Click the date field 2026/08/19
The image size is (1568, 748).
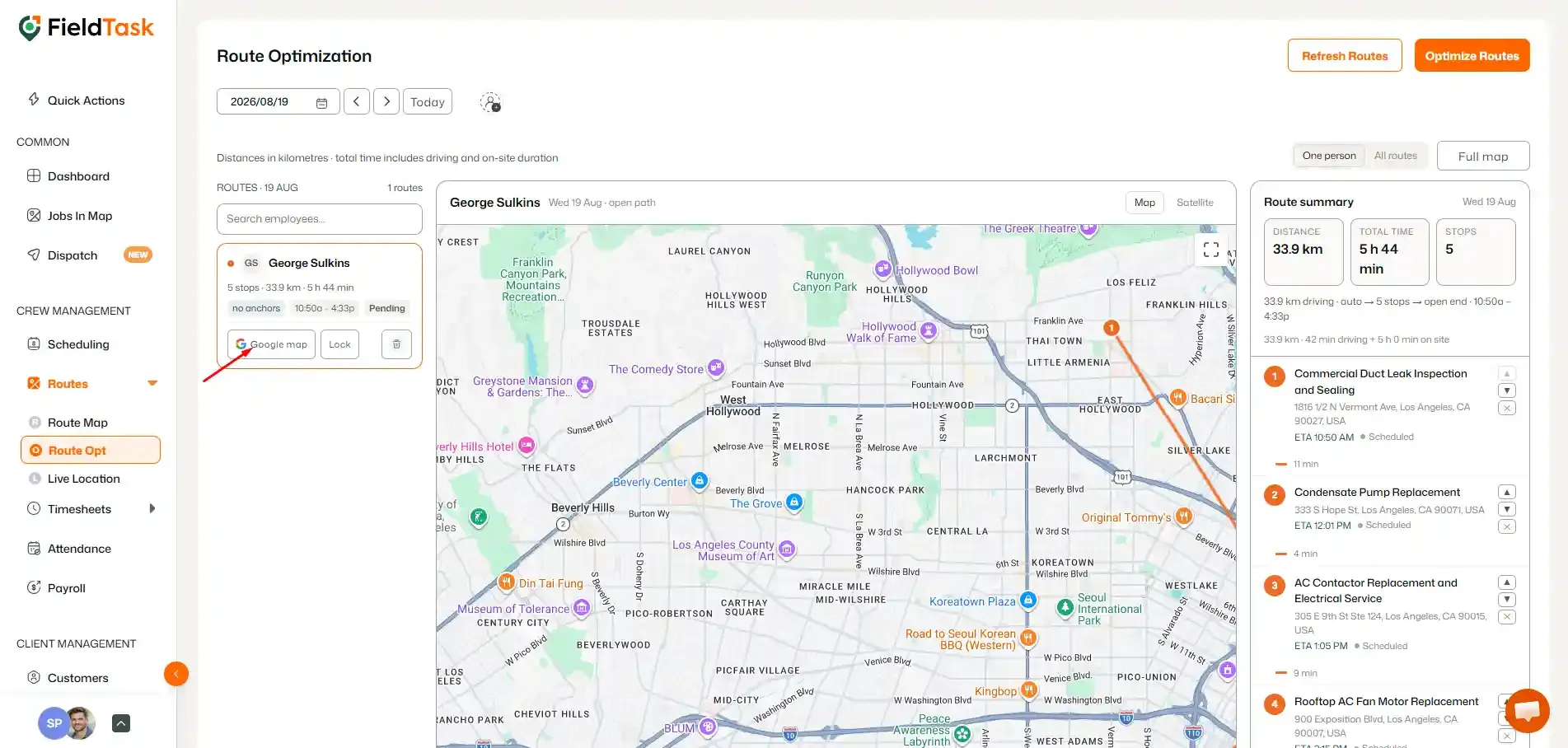(x=278, y=101)
